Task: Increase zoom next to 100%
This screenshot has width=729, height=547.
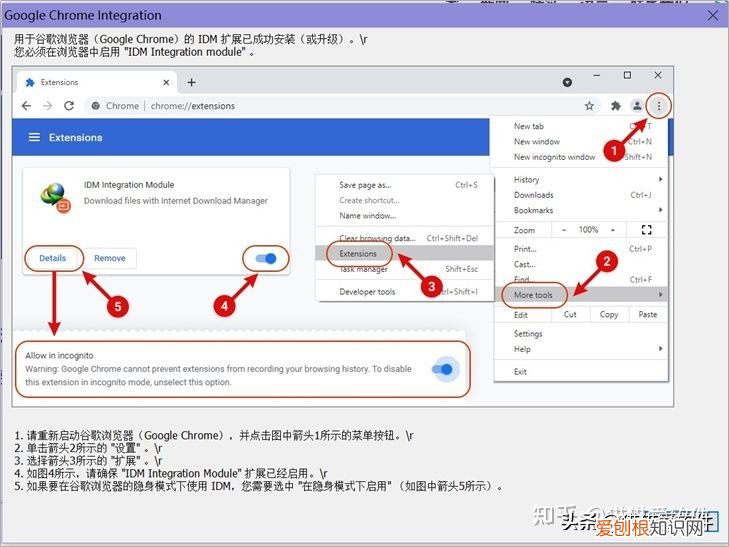Action: coord(613,230)
